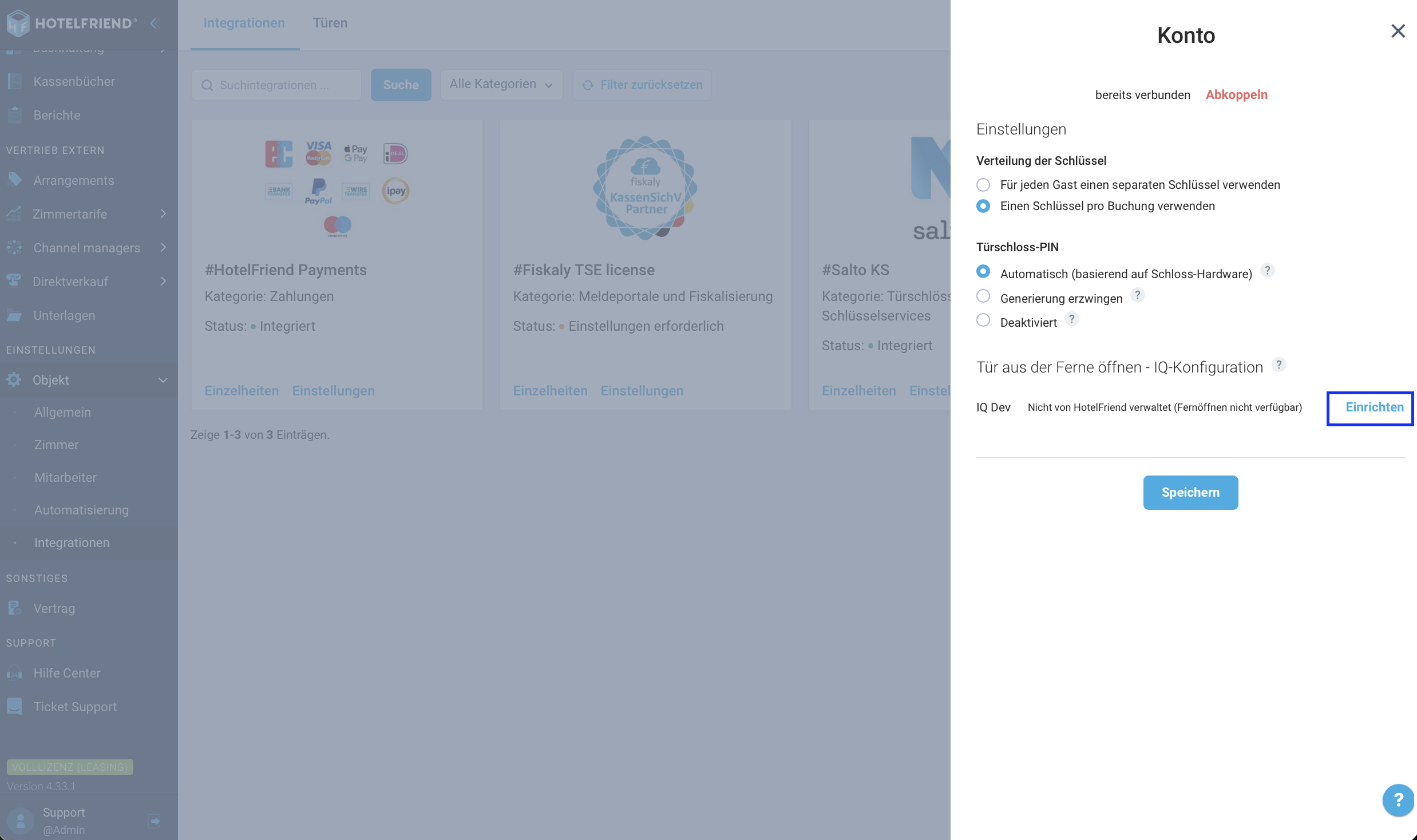Open Einzelheiten for Fiskaly TSE license

coord(550,391)
